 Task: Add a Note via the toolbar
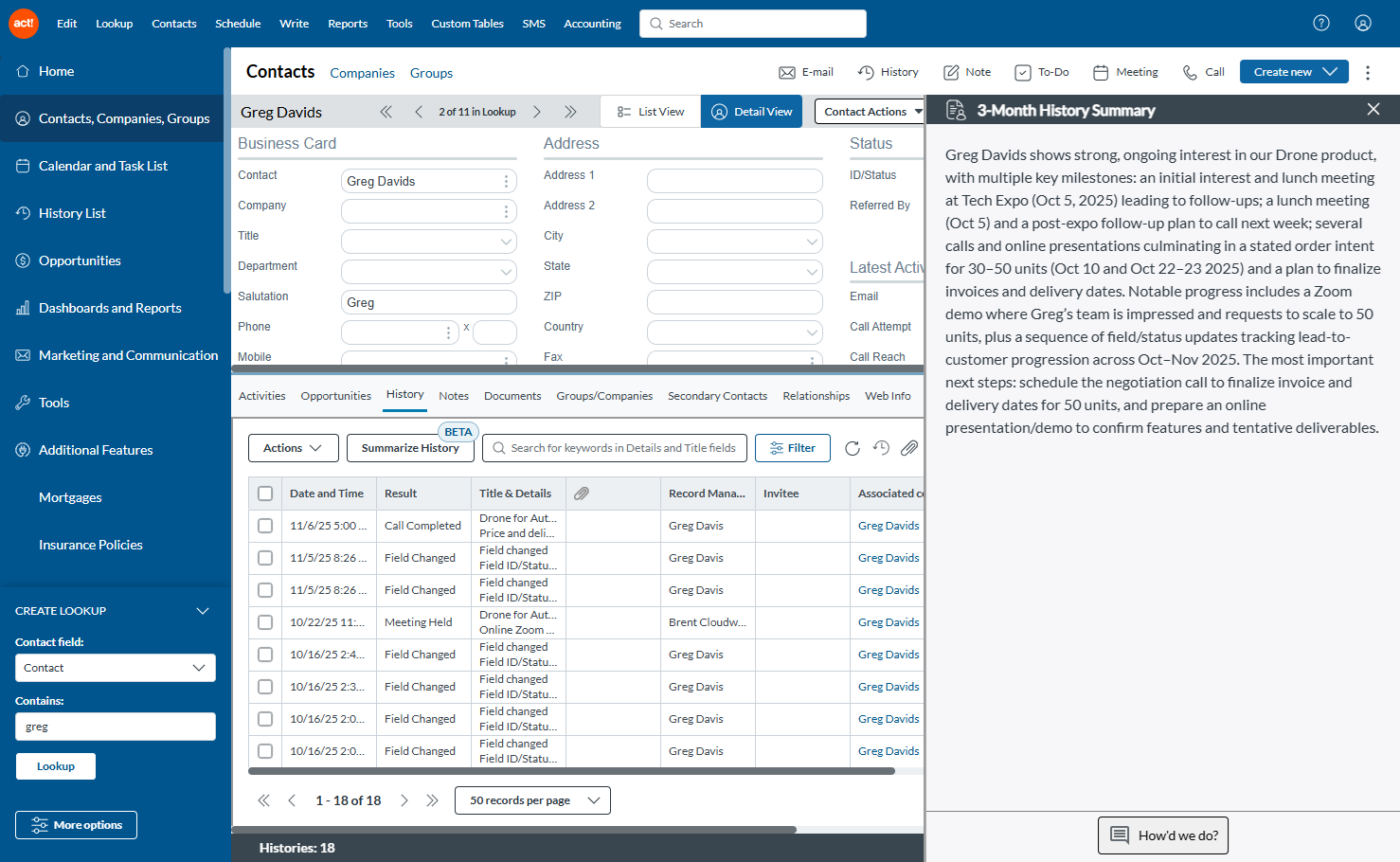tap(967, 72)
